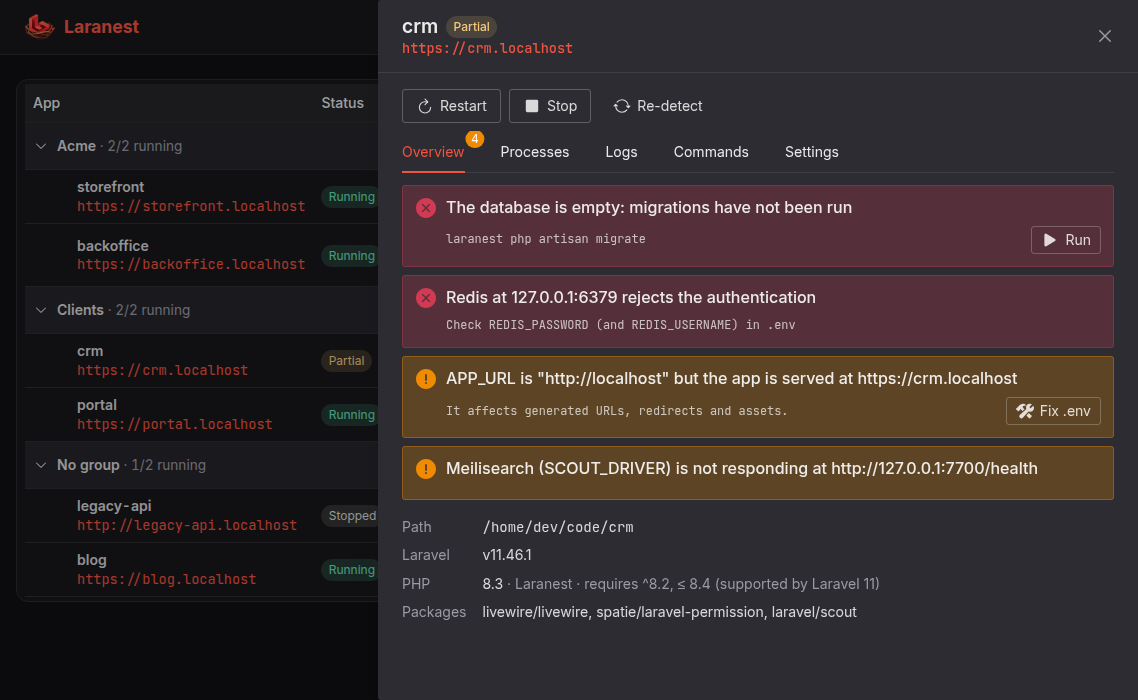
Task: Select the portal app row
Action: click(x=202, y=415)
